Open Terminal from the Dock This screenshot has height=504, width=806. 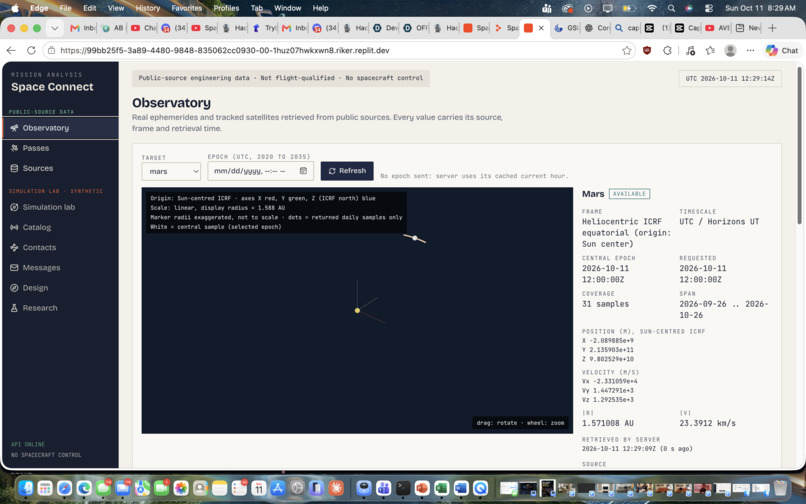click(x=403, y=488)
